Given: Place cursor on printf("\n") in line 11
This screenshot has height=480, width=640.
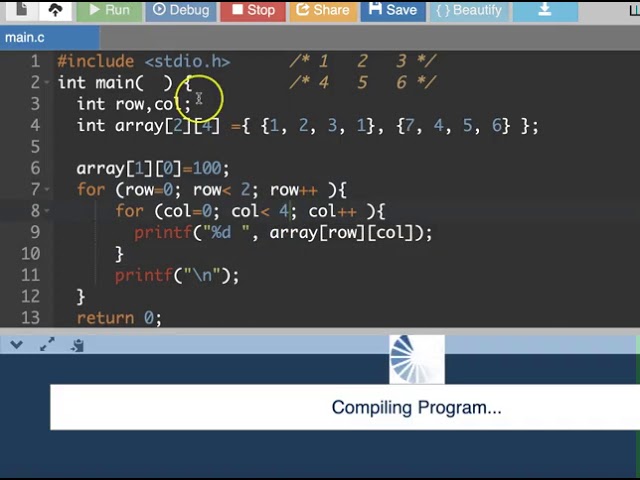Looking at the screenshot, I should click(177, 275).
